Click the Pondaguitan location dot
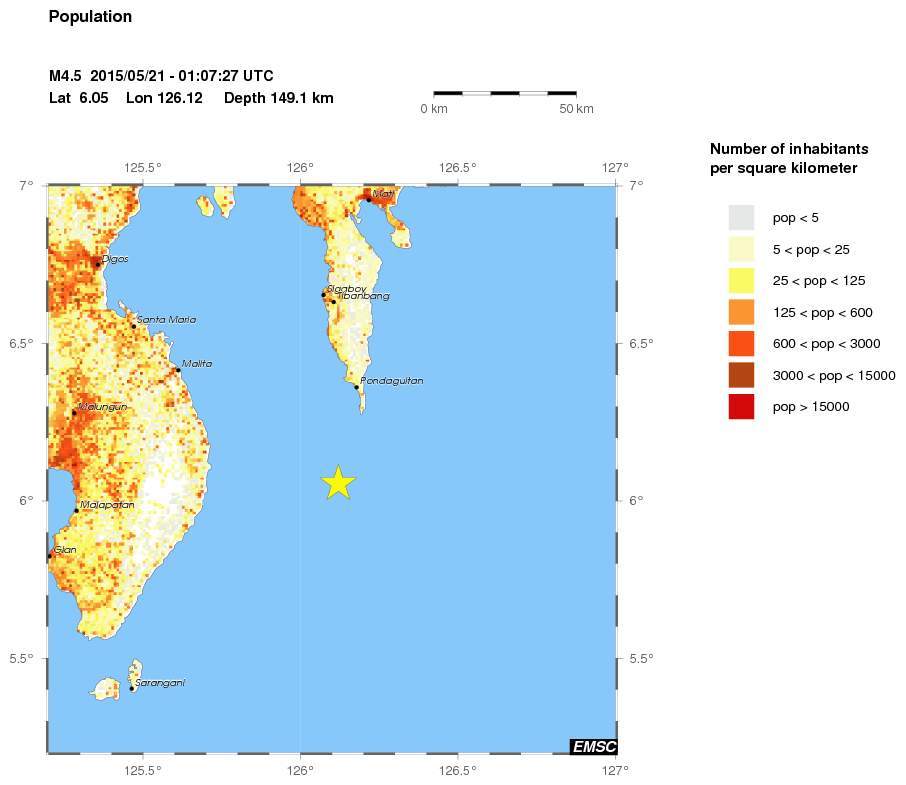 [356, 386]
